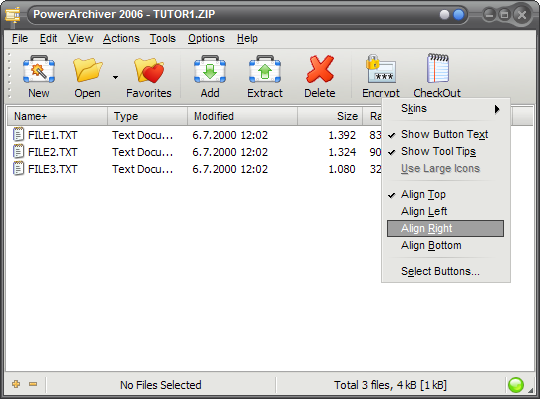Click the PowerArchiver app icon in the title bar
The image size is (540, 399).
tap(13, 15)
